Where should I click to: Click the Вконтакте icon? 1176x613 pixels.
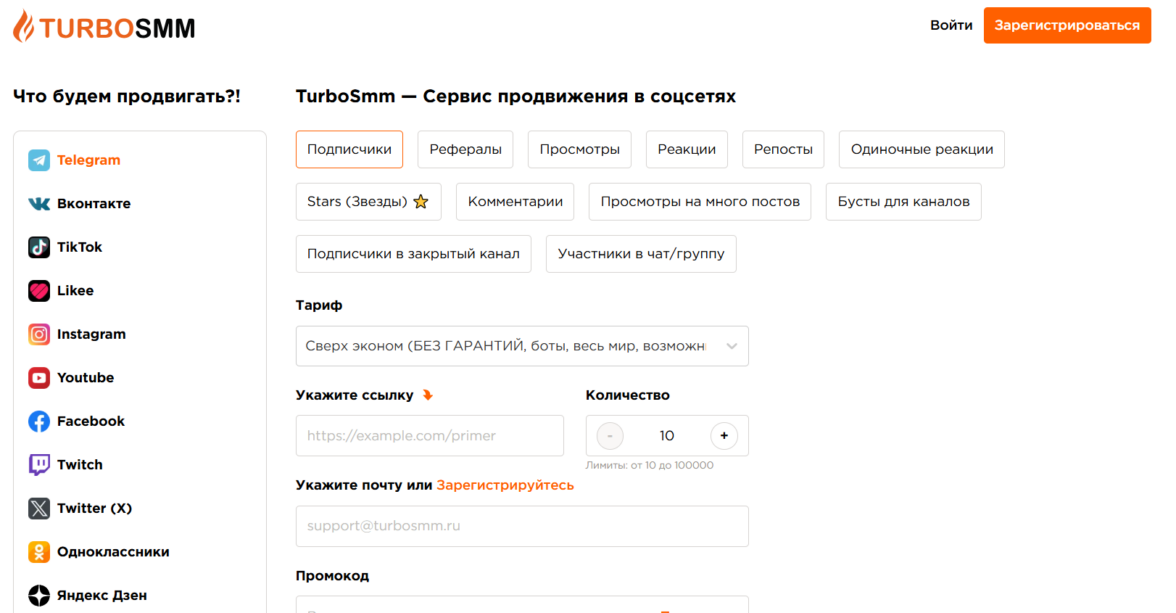click(x=39, y=204)
